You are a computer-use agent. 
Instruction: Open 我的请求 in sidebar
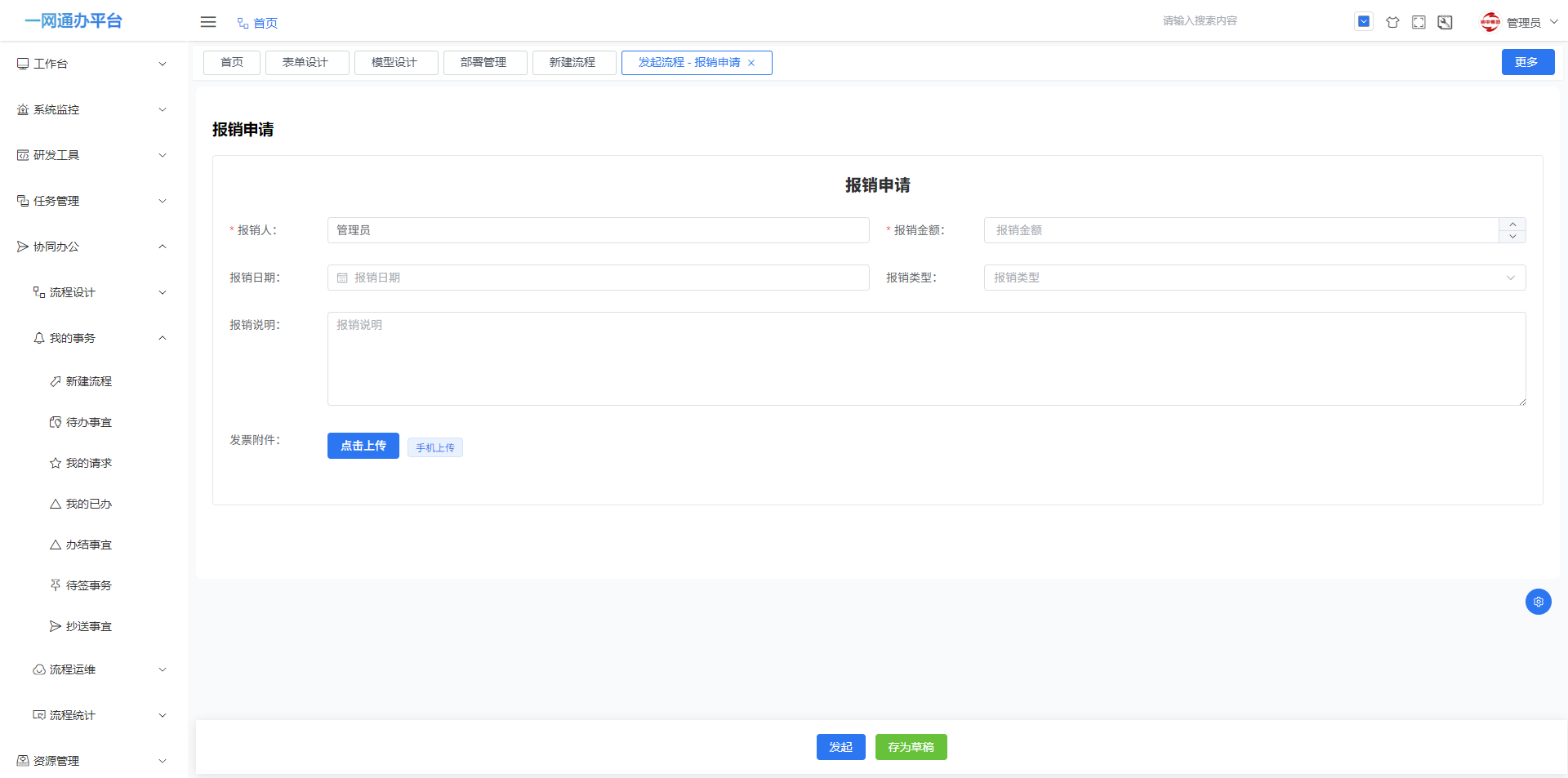tap(94, 463)
